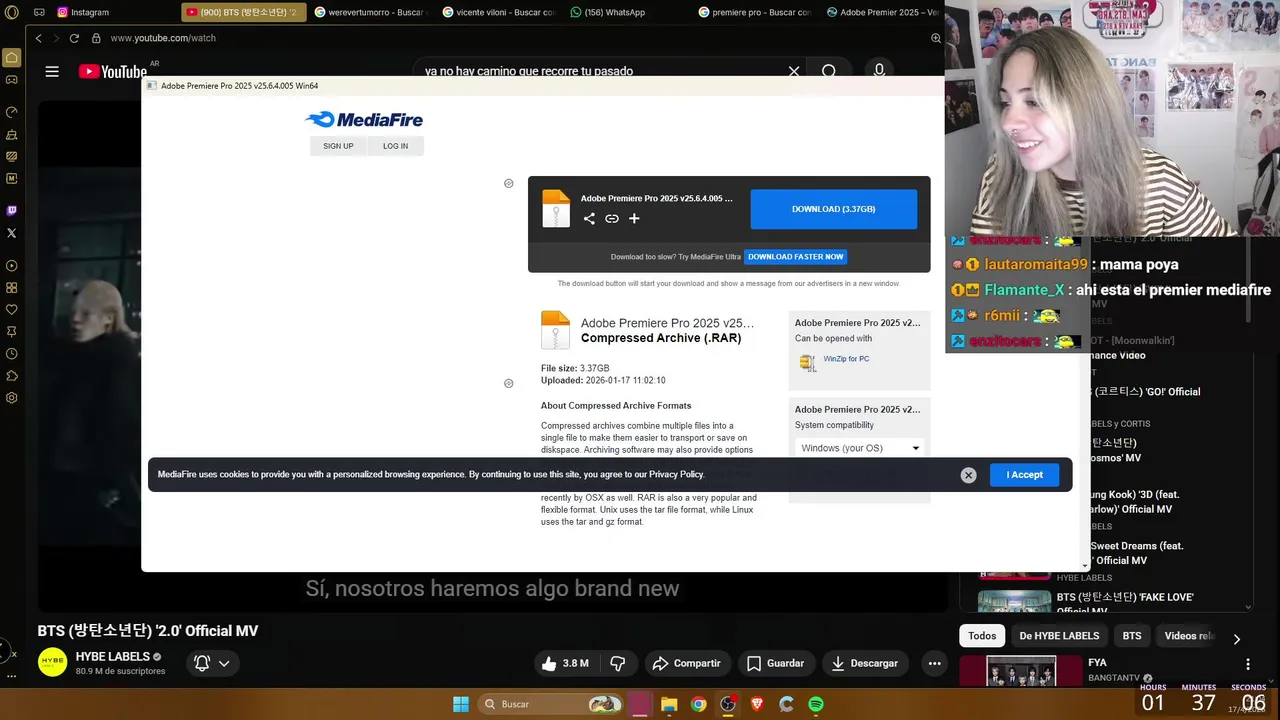Start YouTube voice search microphone
The image size is (1280, 720).
879,70
